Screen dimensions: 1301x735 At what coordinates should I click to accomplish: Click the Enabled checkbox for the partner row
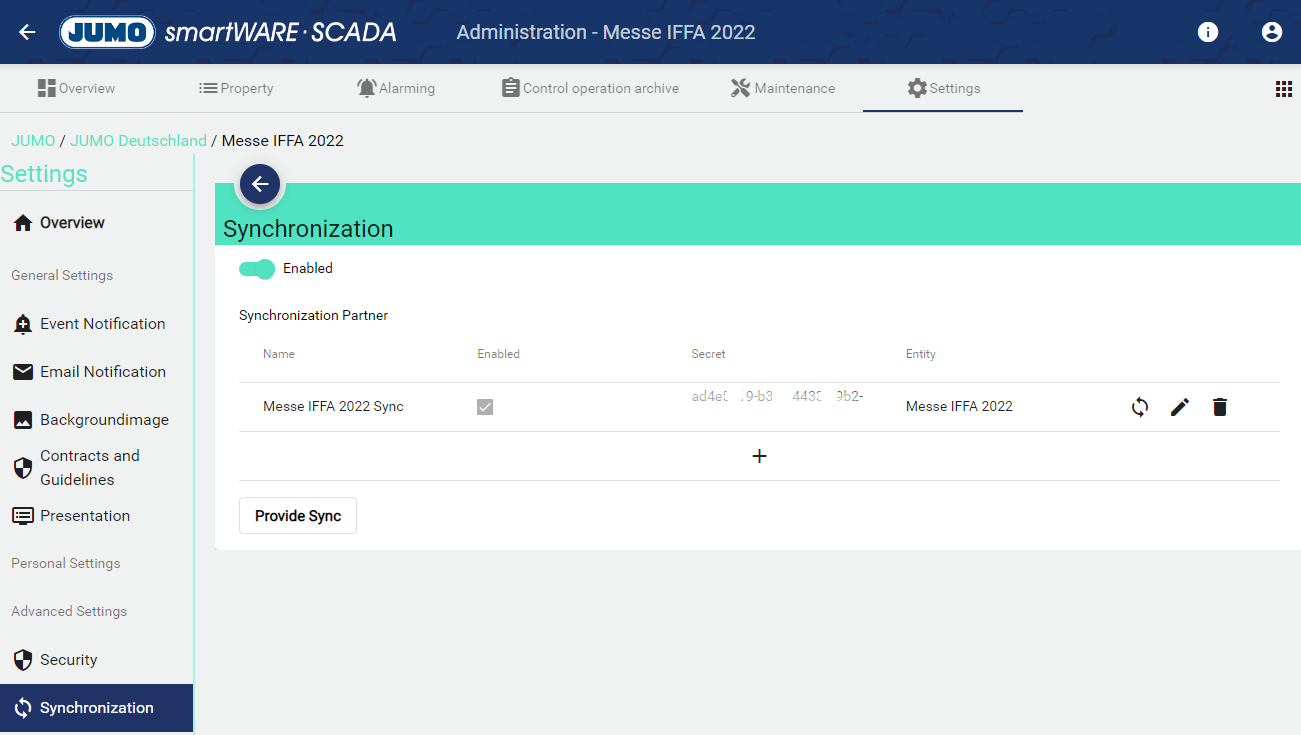click(x=485, y=407)
